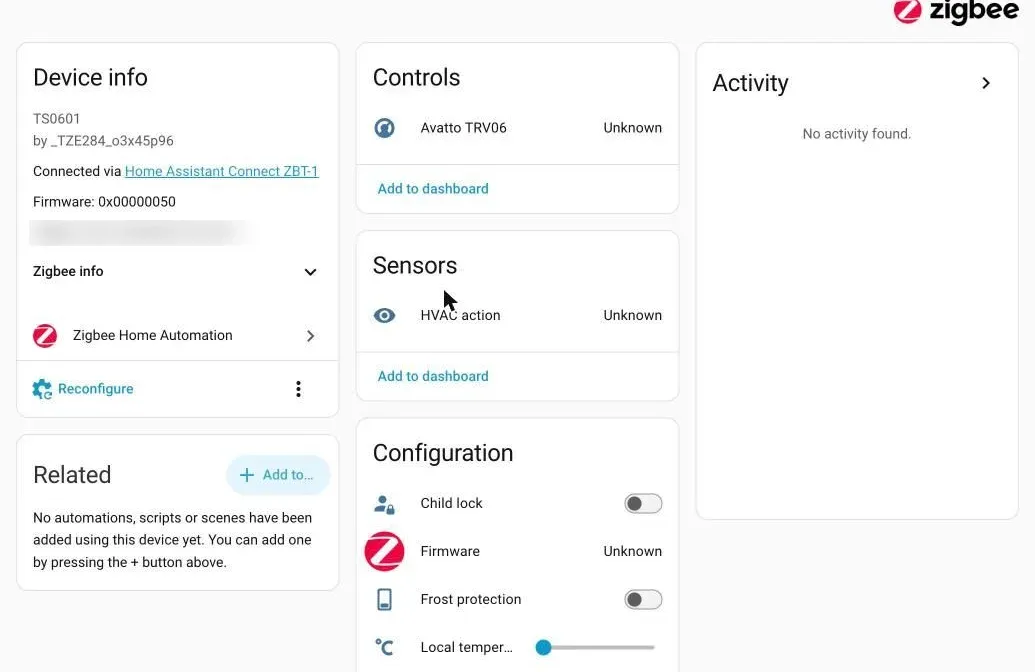This screenshot has width=1035, height=672.
Task: Open the Home Assistant Connect ZBT-1 link
Action: click(222, 171)
